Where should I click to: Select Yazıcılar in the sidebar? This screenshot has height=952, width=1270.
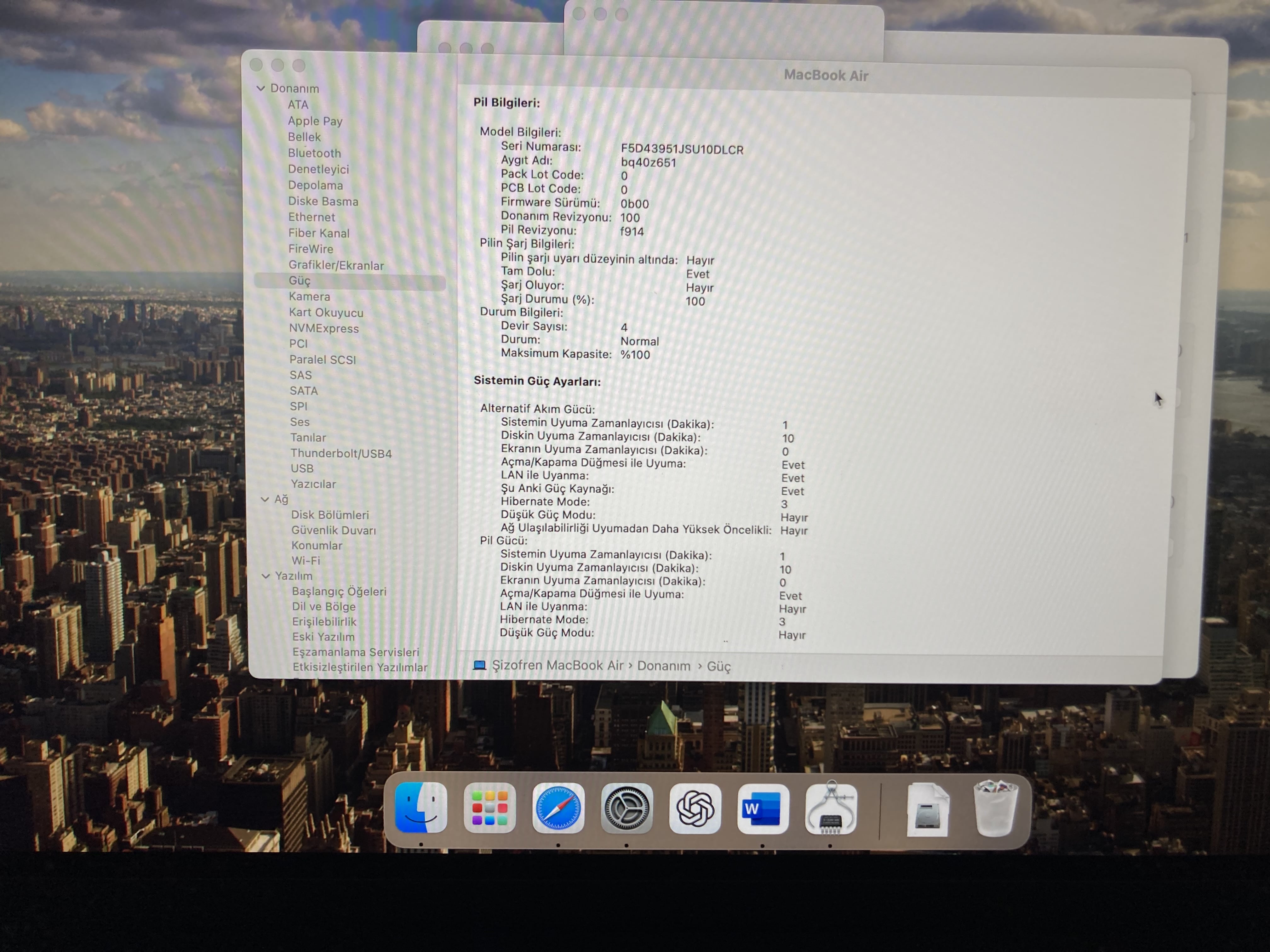tap(313, 484)
